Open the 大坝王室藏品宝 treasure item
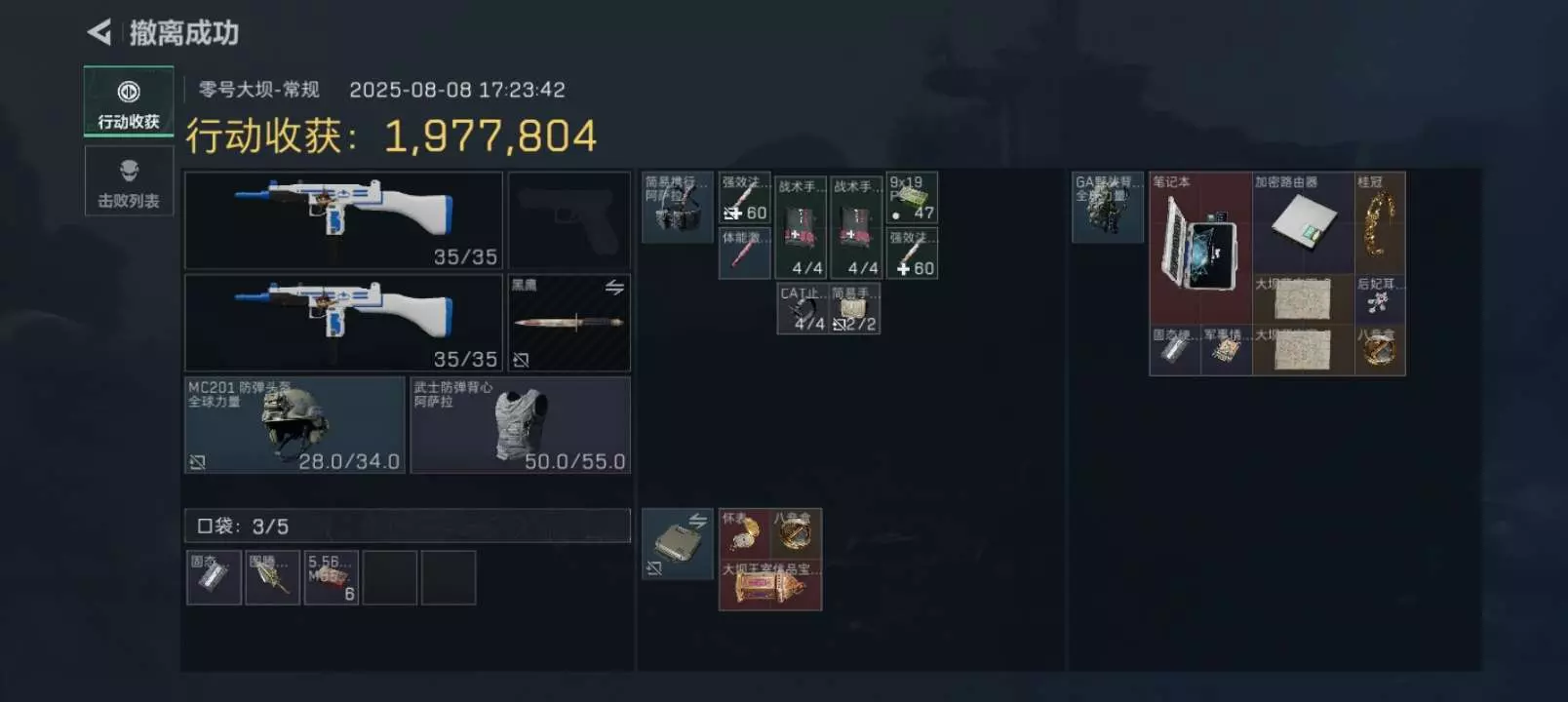This screenshot has height=702, width=1568. point(770,585)
